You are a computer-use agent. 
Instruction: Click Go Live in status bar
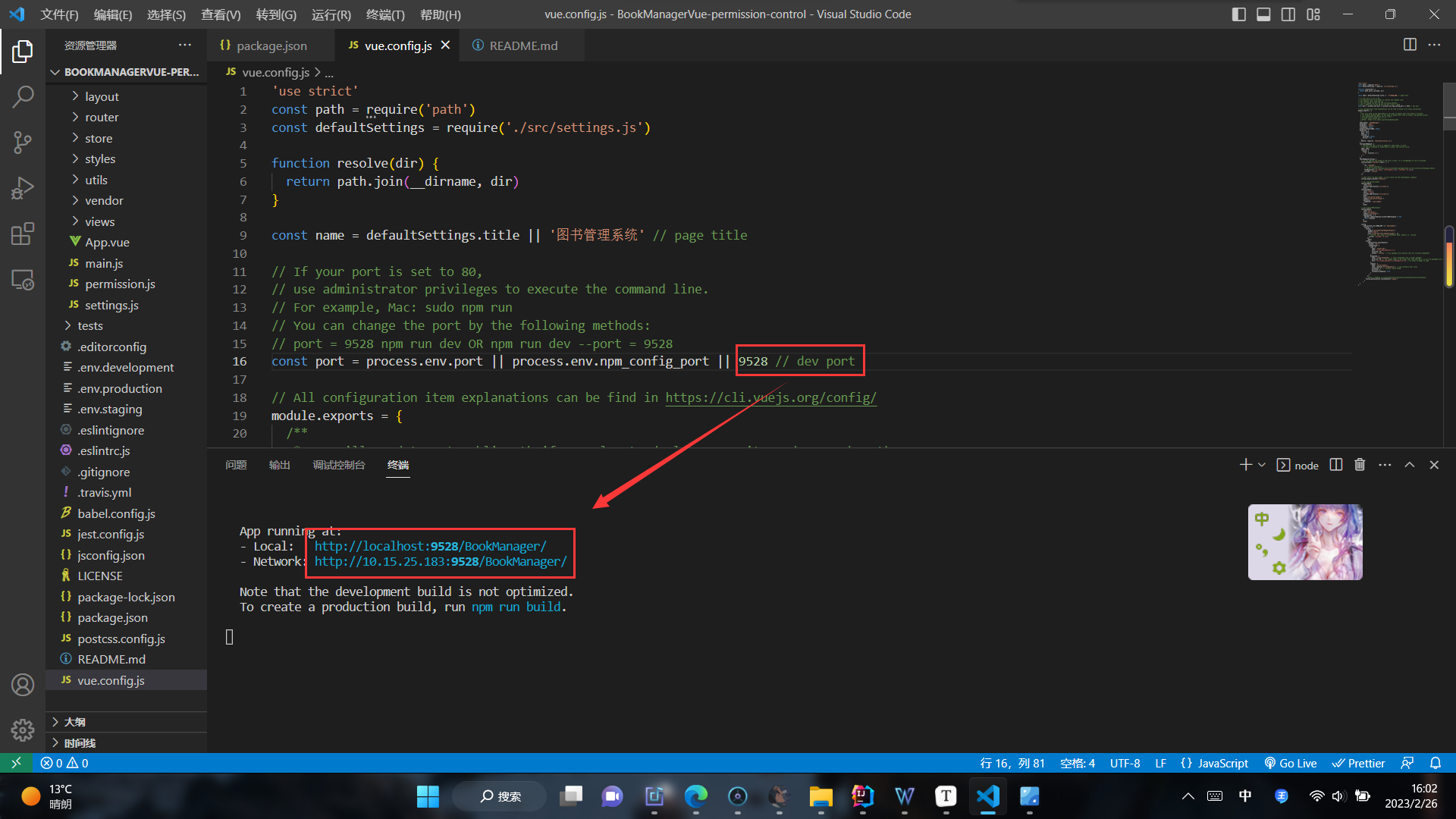click(x=1291, y=763)
